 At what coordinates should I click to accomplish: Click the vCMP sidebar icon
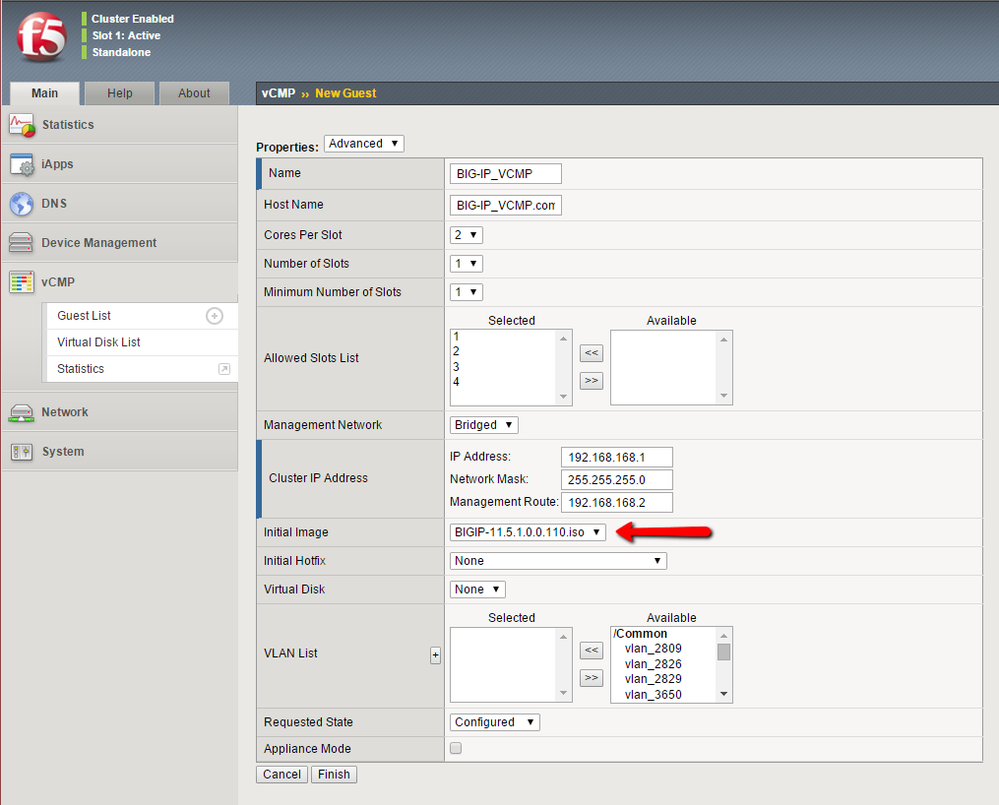pyautogui.click(x=22, y=283)
